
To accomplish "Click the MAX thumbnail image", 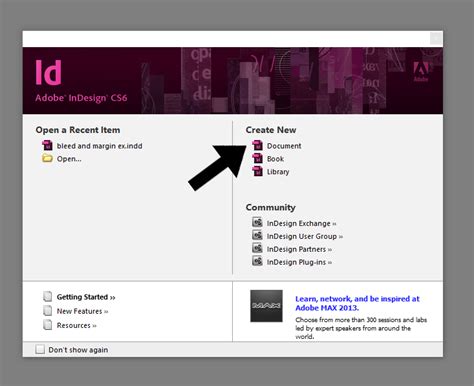I will pos(266,306).
